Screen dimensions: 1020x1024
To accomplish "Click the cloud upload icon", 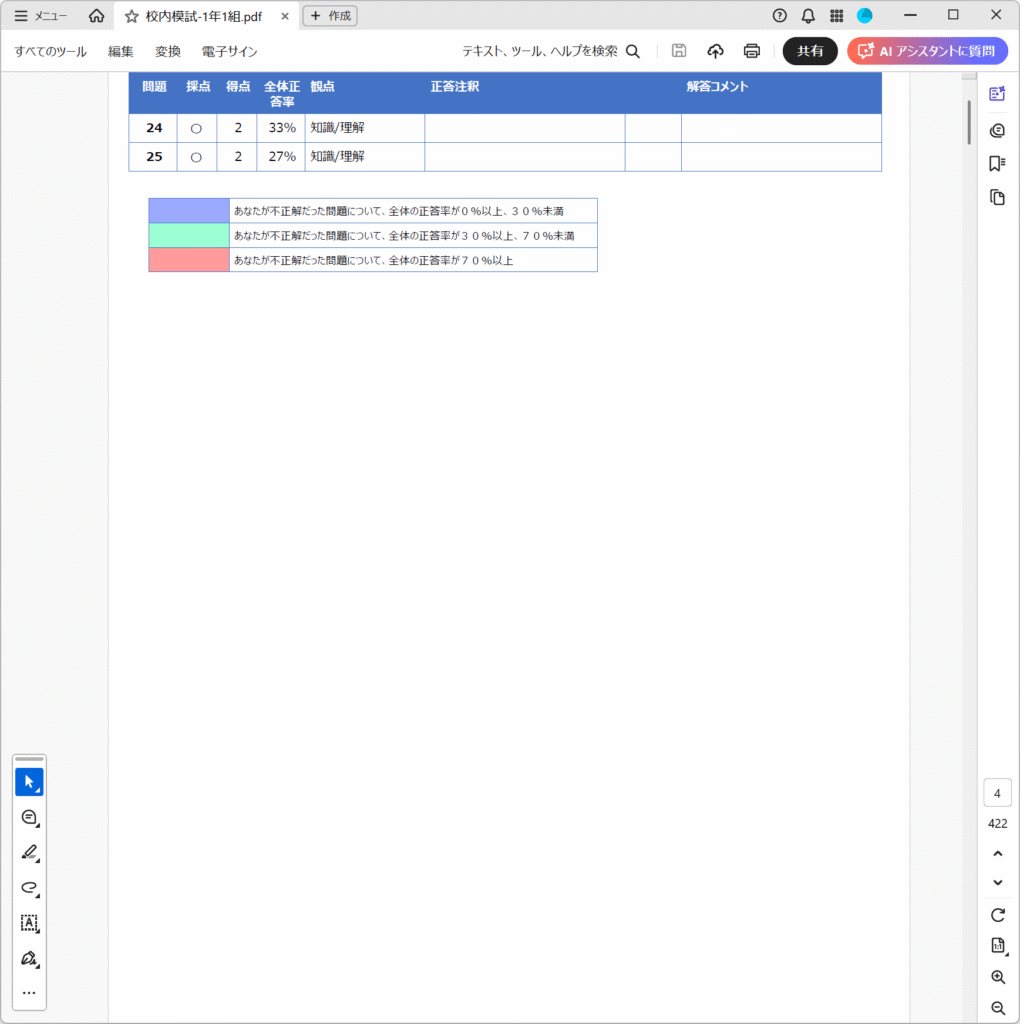I will [715, 51].
